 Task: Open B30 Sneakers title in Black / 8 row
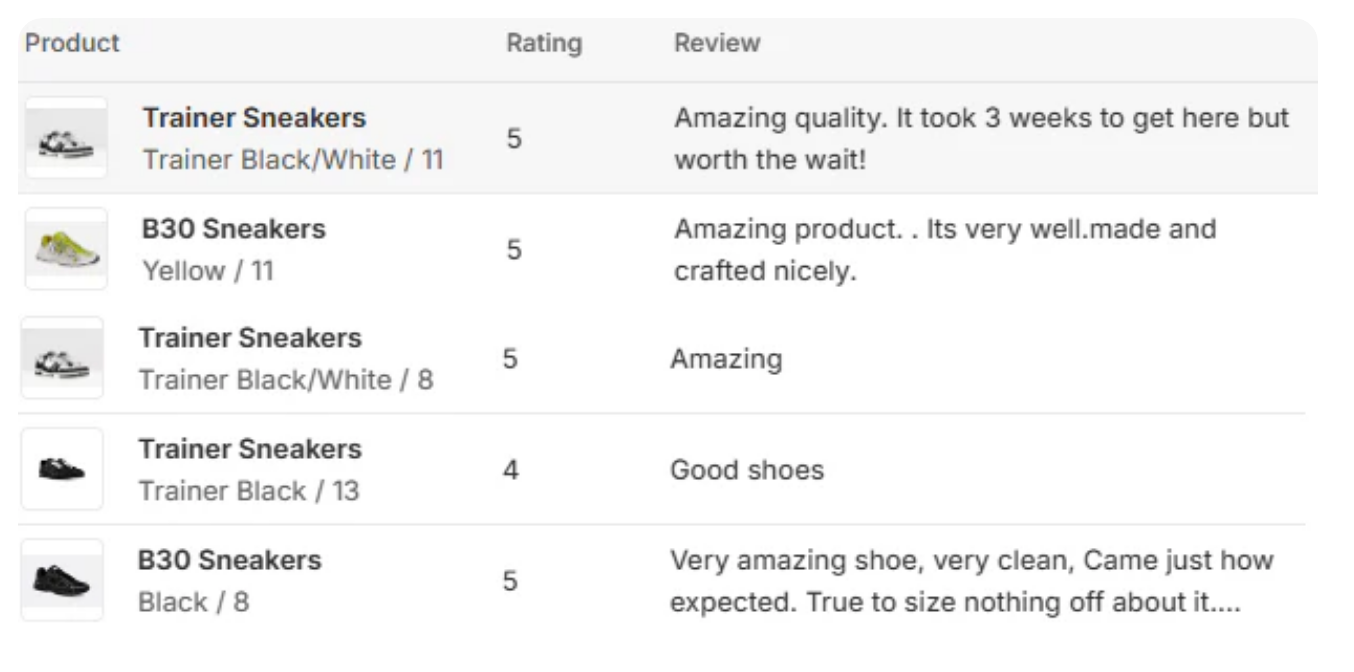pos(230,560)
